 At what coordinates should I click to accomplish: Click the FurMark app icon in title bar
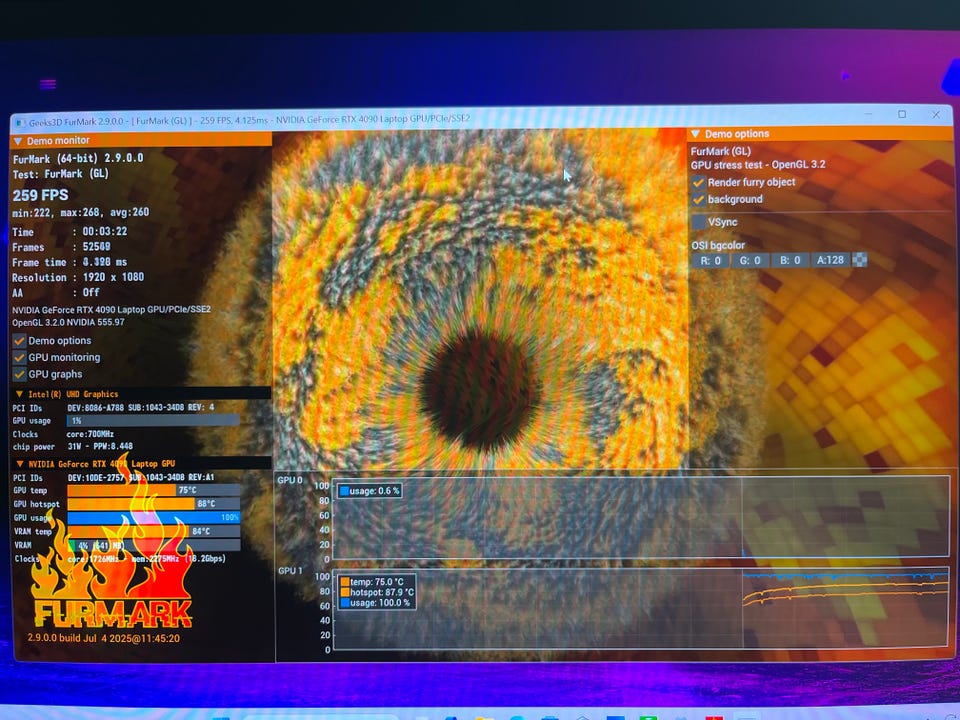19,121
